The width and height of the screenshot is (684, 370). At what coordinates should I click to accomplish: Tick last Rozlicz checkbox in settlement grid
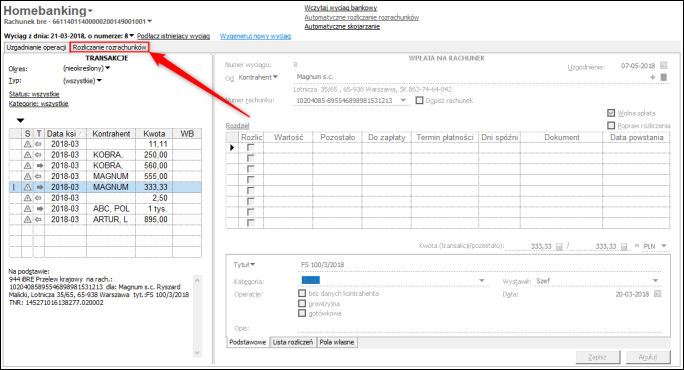250,223
